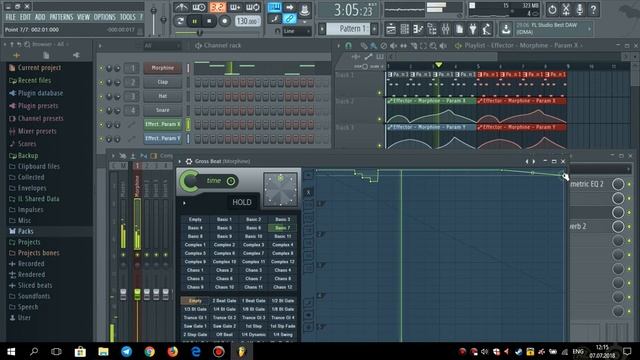This screenshot has width=640, height=360.
Task: Click the countdown before recording icon
Action: pos(218,7)
